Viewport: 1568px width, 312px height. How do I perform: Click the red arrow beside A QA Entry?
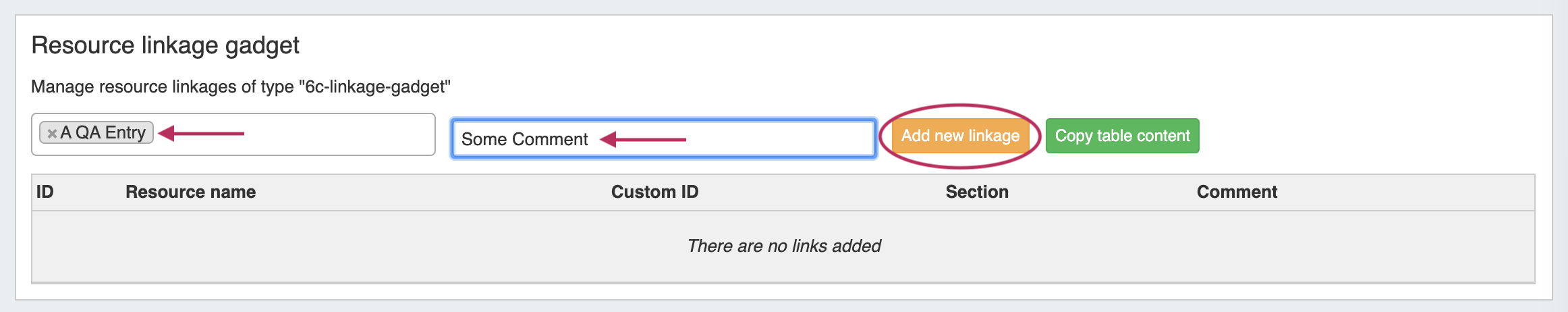[x=201, y=134]
